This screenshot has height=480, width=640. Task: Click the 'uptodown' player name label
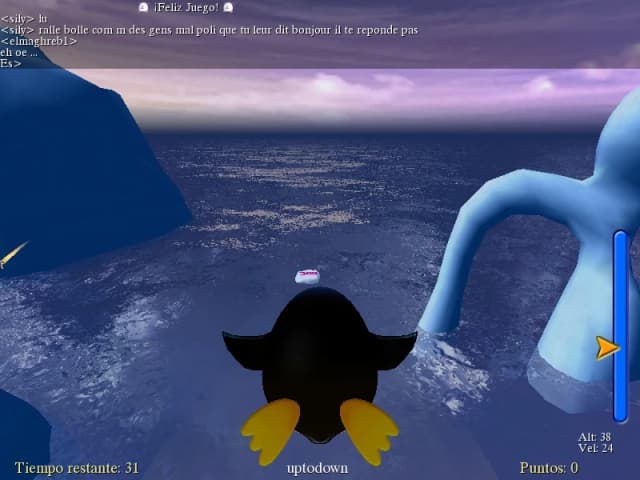point(318,468)
